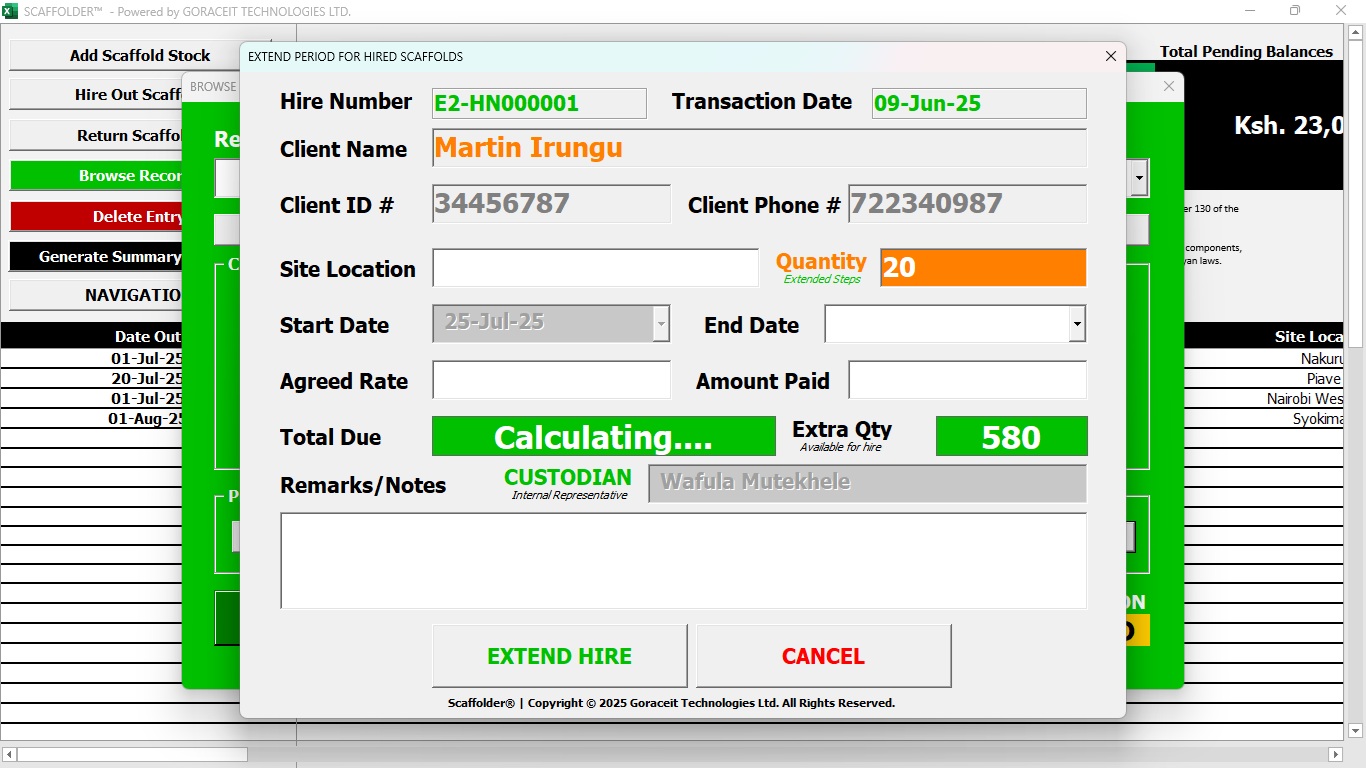The width and height of the screenshot is (1366, 768).
Task: Select the orange Quantity field
Action: (982, 268)
